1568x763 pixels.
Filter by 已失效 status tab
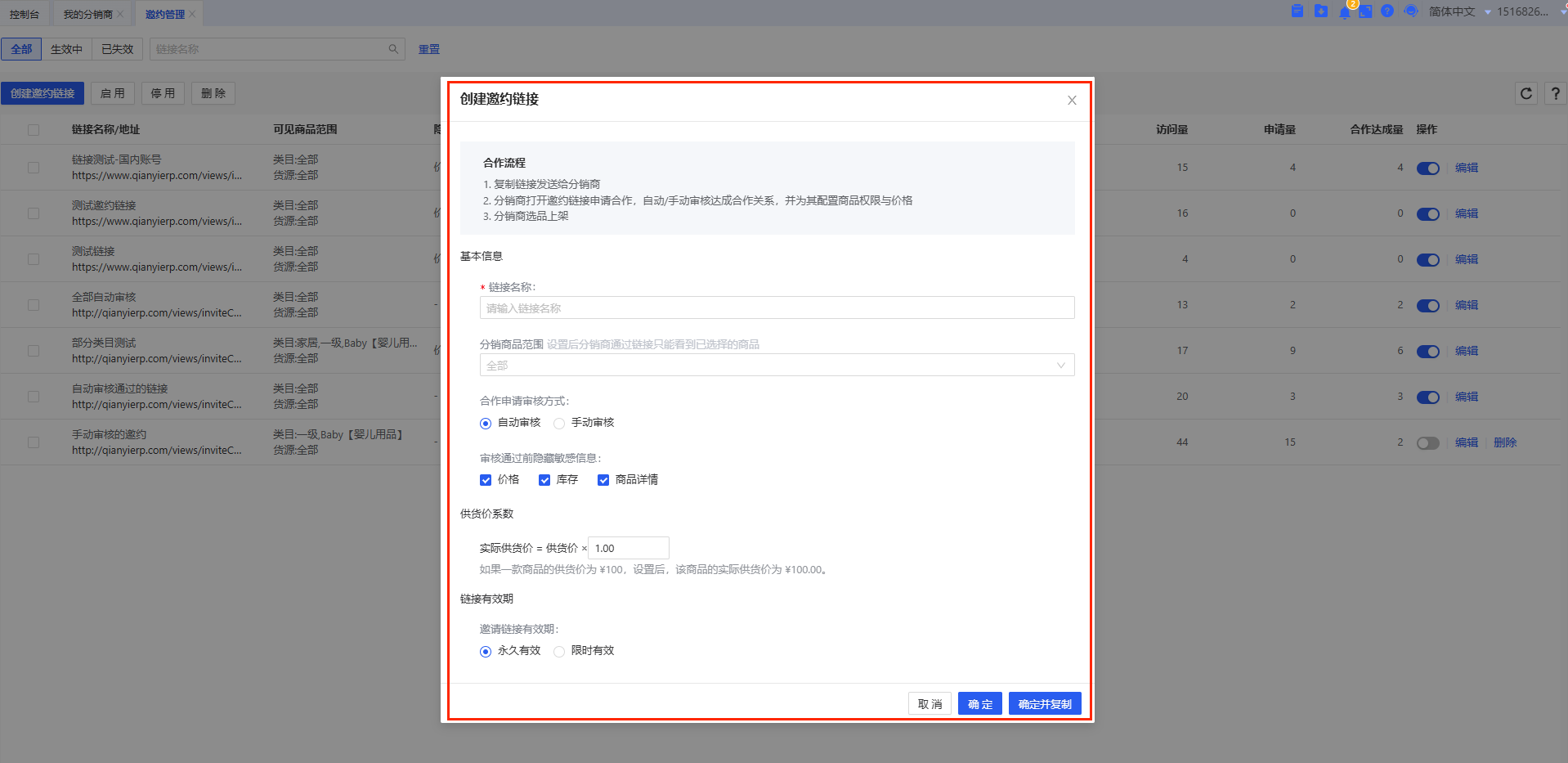117,49
